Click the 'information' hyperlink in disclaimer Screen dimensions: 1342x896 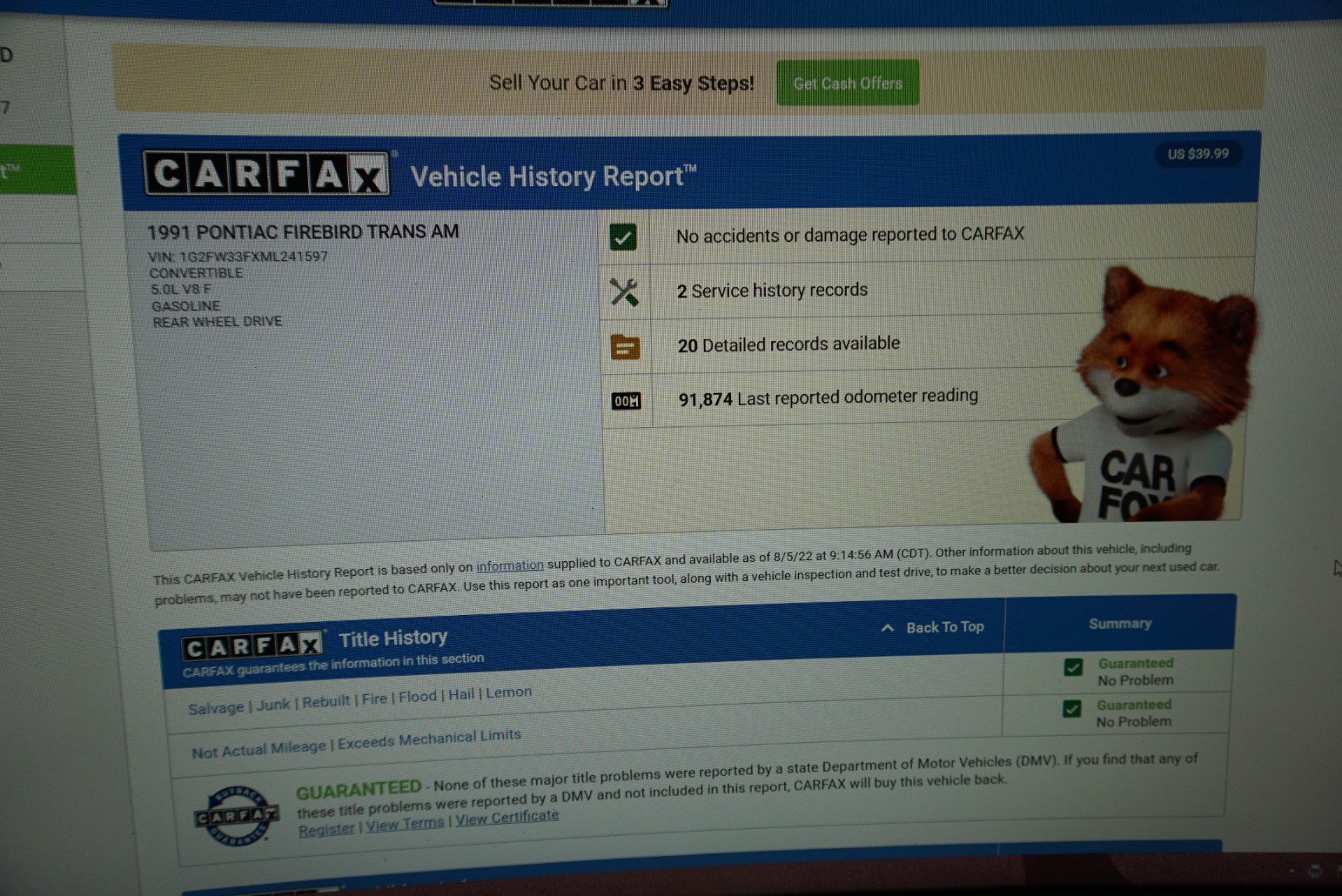510,565
